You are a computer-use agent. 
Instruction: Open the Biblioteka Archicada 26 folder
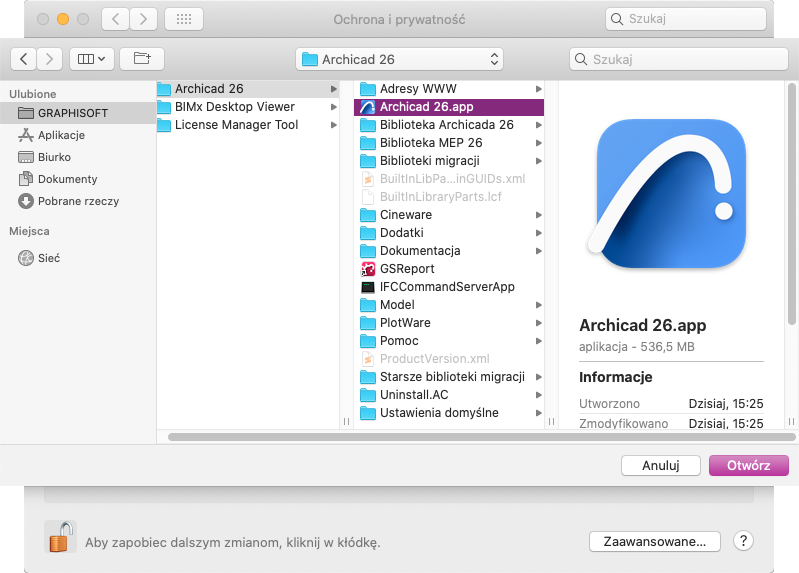tap(449, 124)
